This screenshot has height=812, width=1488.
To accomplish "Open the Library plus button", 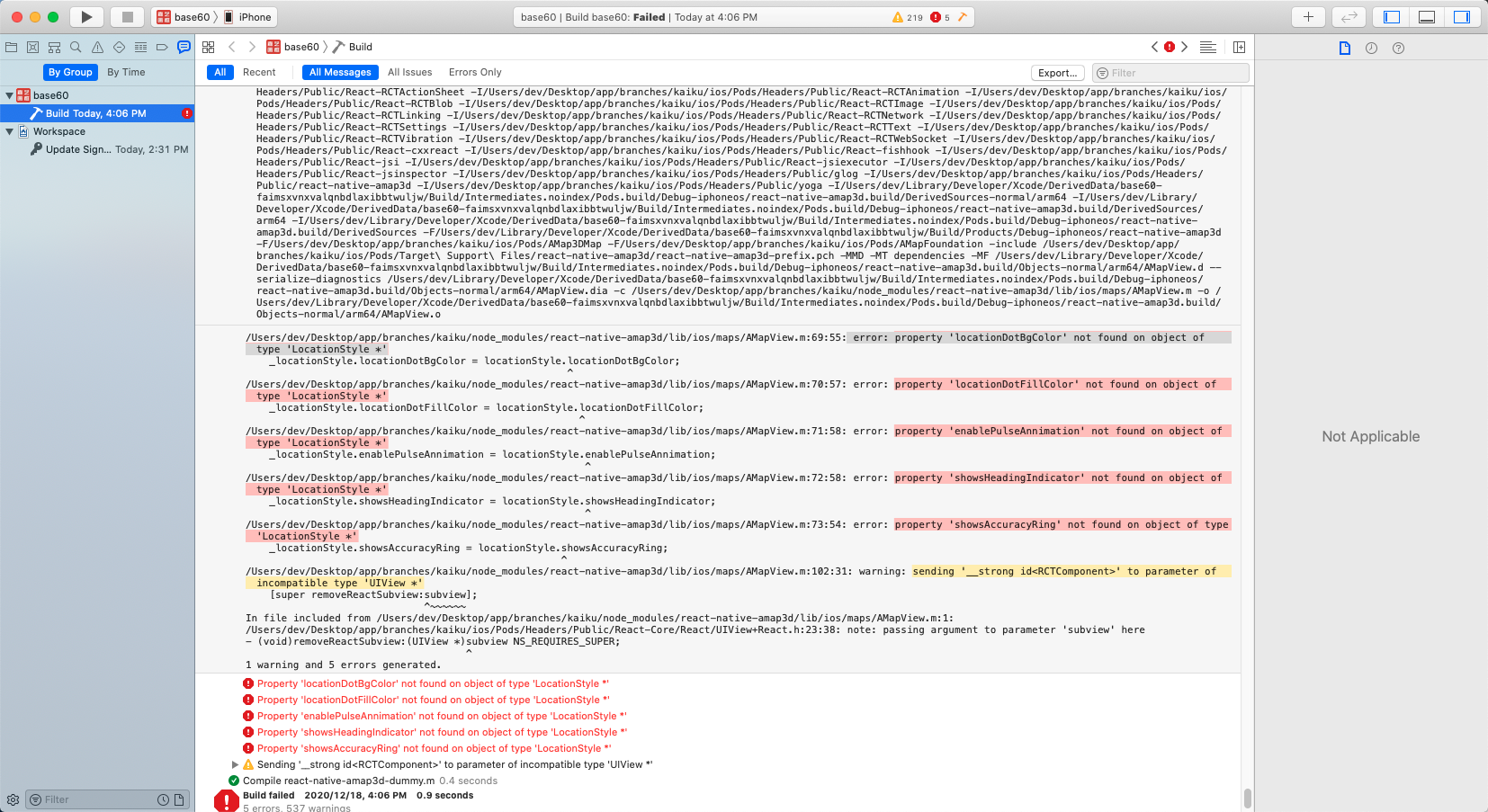I will coord(1308,17).
